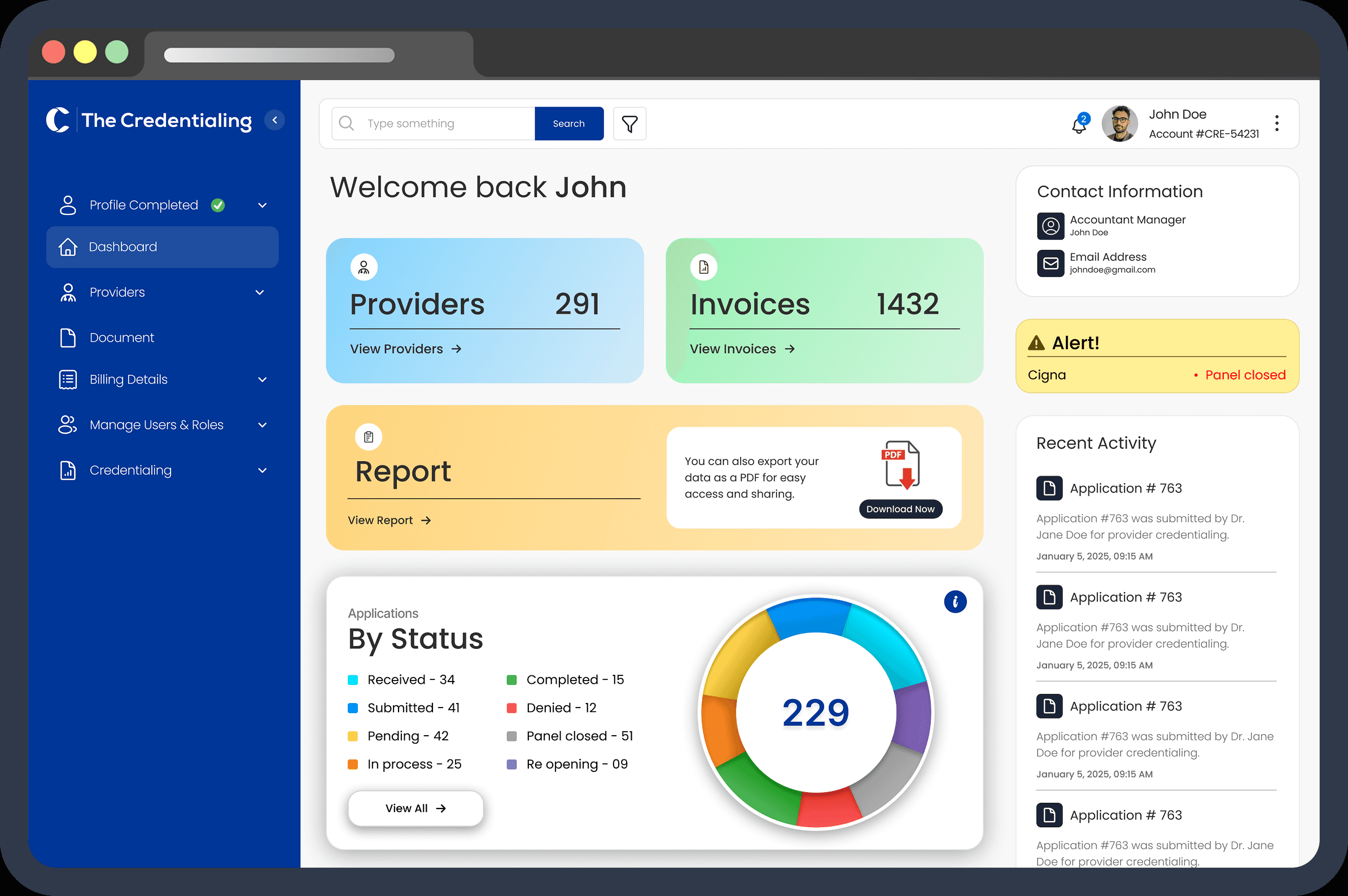Click the Invoices icon on the green card
The height and width of the screenshot is (896, 1348).
[704, 266]
